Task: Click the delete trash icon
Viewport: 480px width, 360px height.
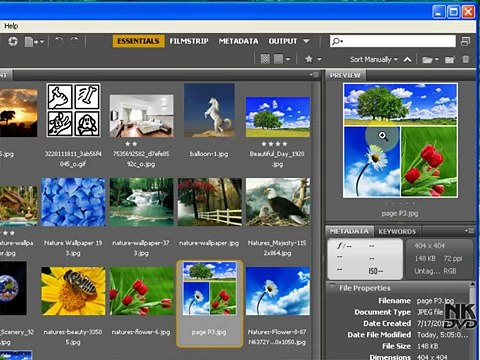Action: pos(466,59)
